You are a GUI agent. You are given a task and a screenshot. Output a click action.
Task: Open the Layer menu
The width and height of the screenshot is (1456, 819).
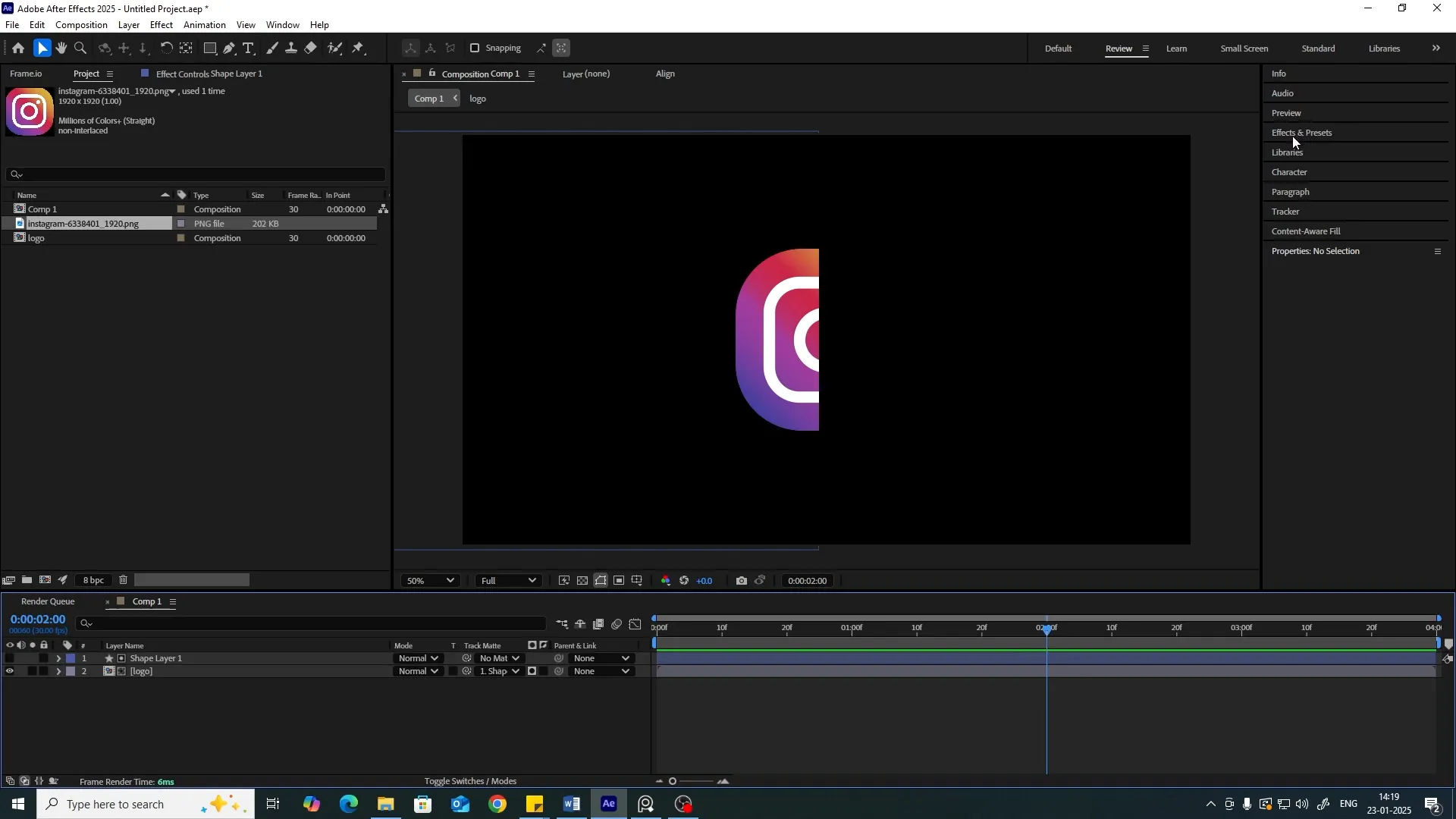pos(129,25)
